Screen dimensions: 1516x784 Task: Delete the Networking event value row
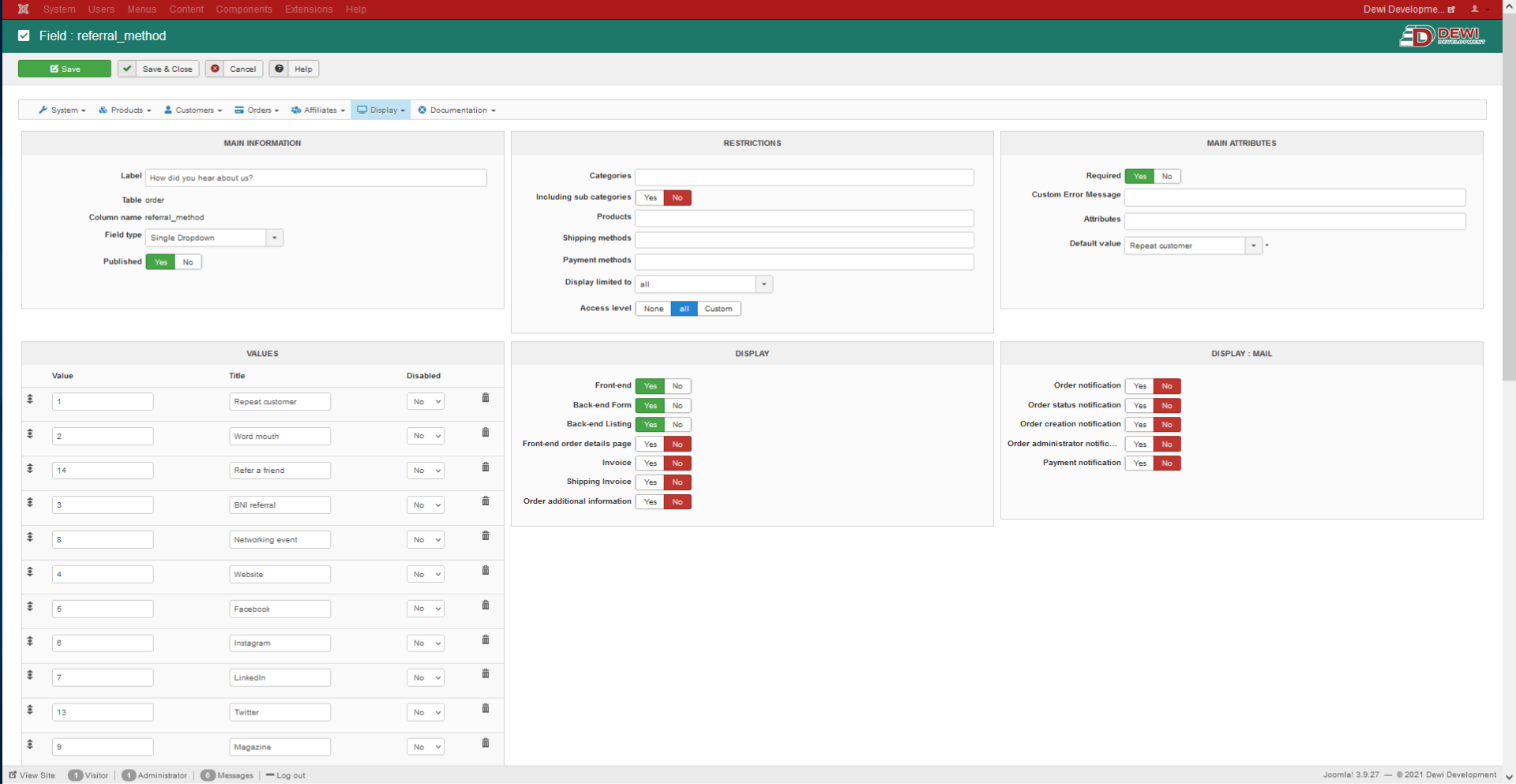pyautogui.click(x=486, y=536)
